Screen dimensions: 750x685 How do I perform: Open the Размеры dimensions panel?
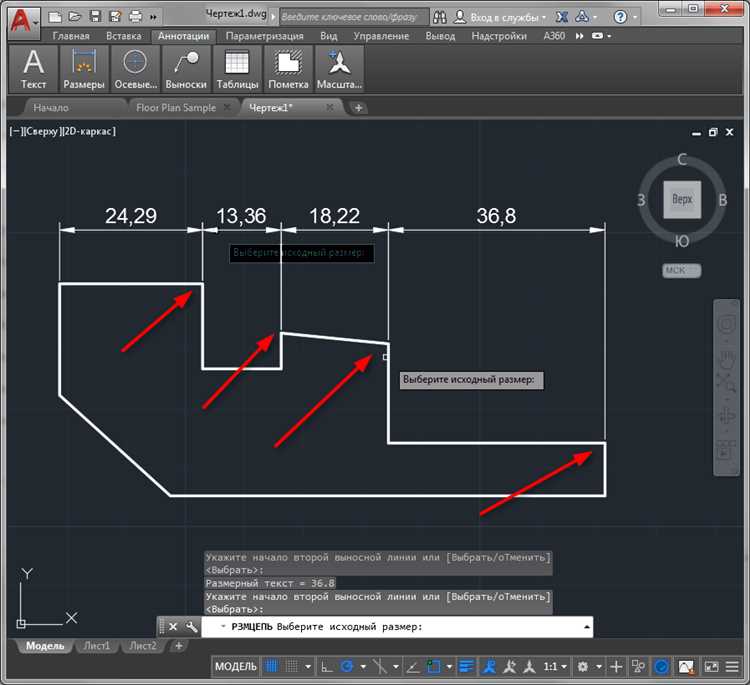pos(84,69)
